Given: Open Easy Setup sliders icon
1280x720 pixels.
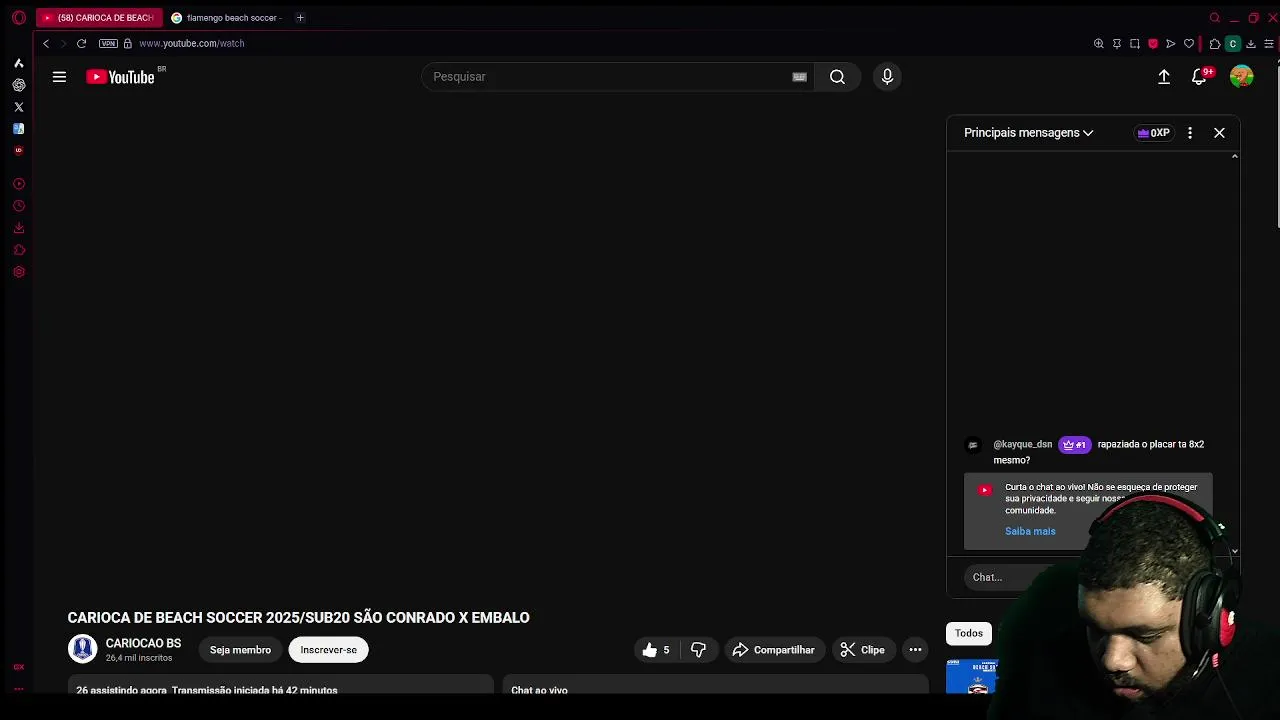Looking at the screenshot, I should point(1269,44).
